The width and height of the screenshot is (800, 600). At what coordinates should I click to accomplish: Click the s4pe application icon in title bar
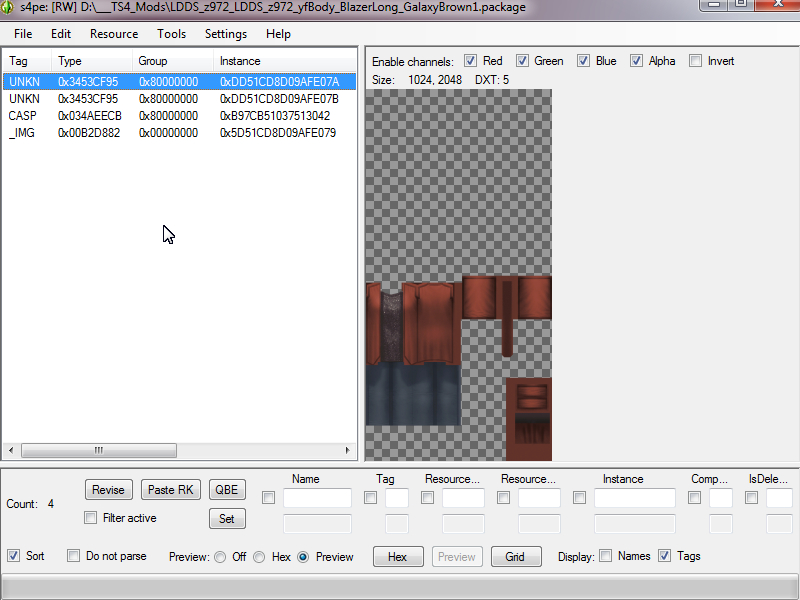point(7,7)
